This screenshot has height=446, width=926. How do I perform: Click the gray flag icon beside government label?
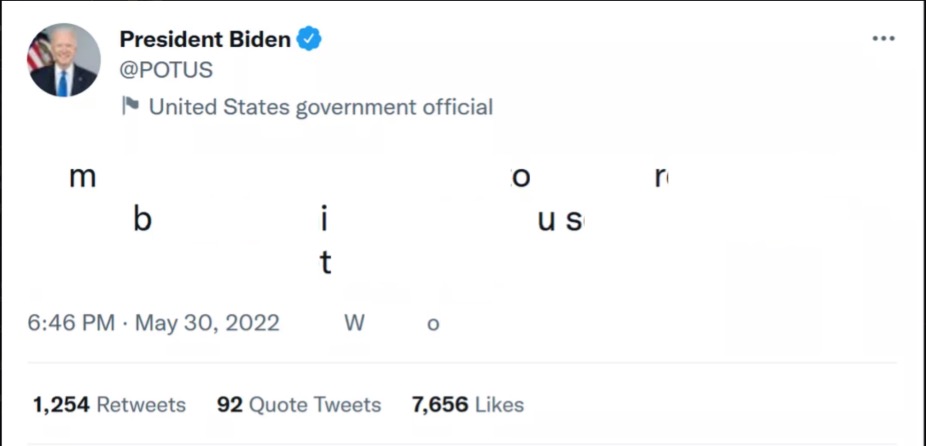coord(131,106)
